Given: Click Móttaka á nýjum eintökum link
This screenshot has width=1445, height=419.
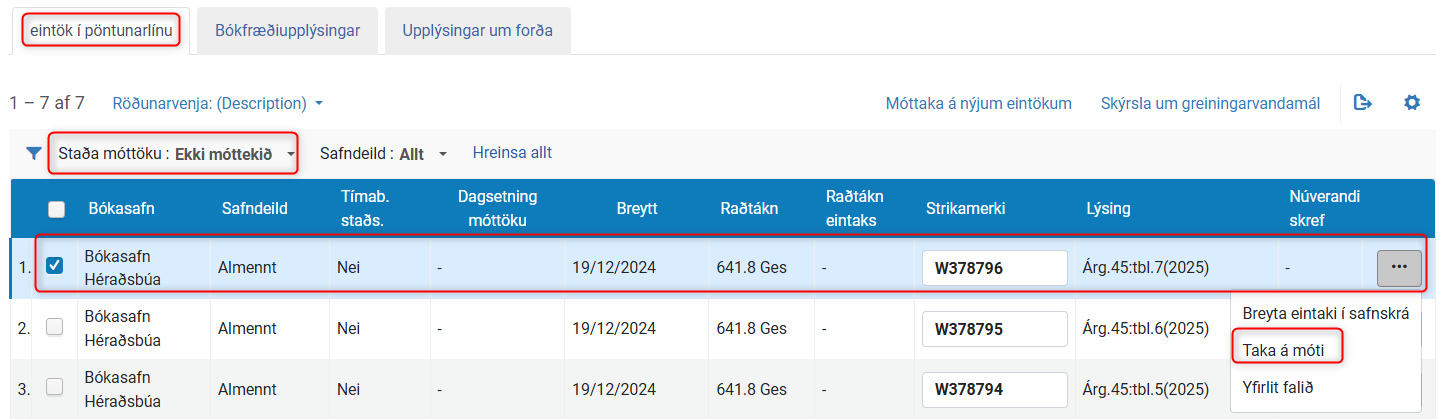Looking at the screenshot, I should 978,103.
